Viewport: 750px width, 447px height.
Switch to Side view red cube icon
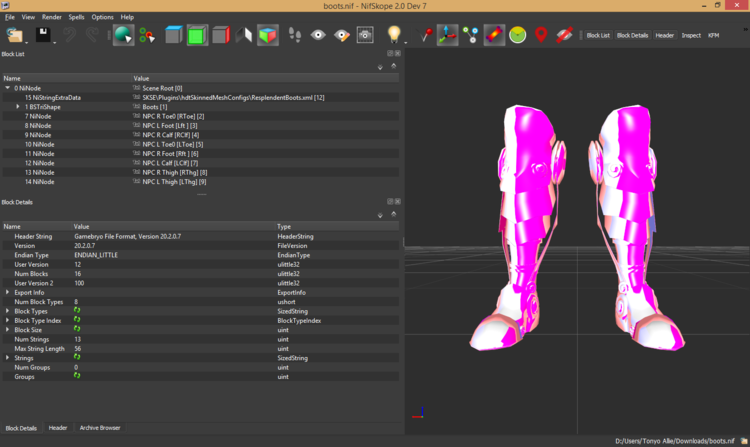(x=221, y=35)
